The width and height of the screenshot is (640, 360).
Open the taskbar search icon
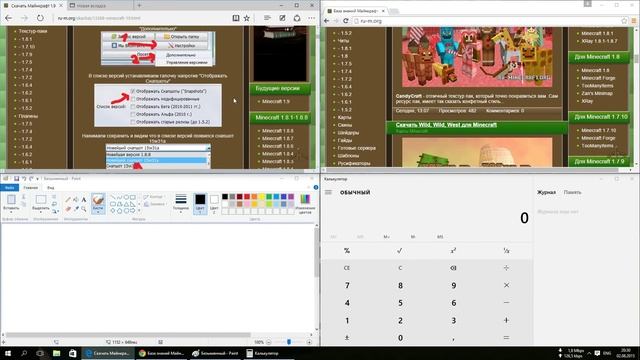click(x=24, y=353)
